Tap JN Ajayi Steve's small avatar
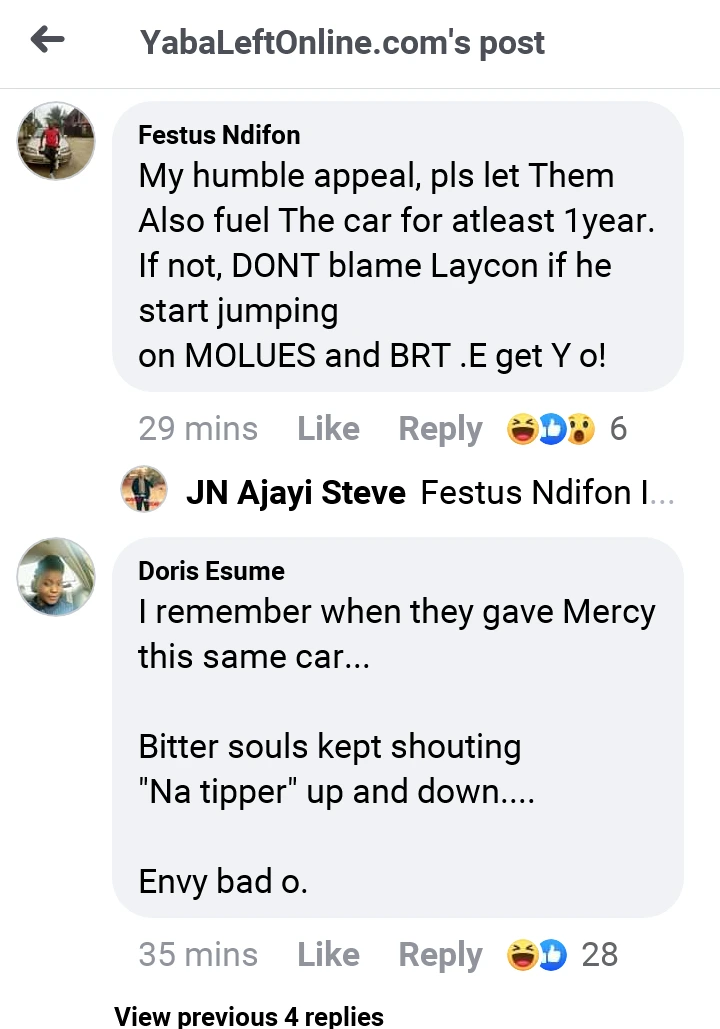The width and height of the screenshot is (720, 1029). pos(144,492)
